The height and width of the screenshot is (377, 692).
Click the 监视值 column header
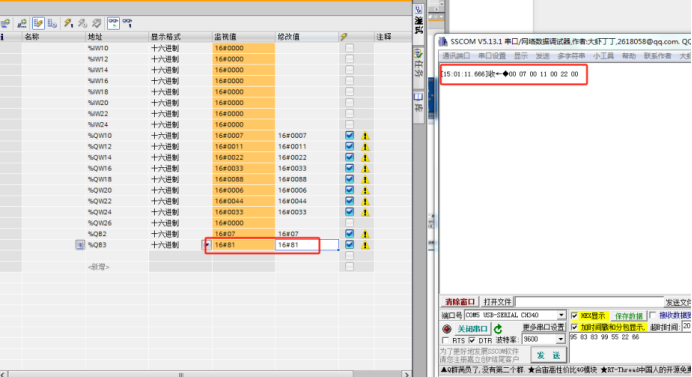click(x=244, y=37)
